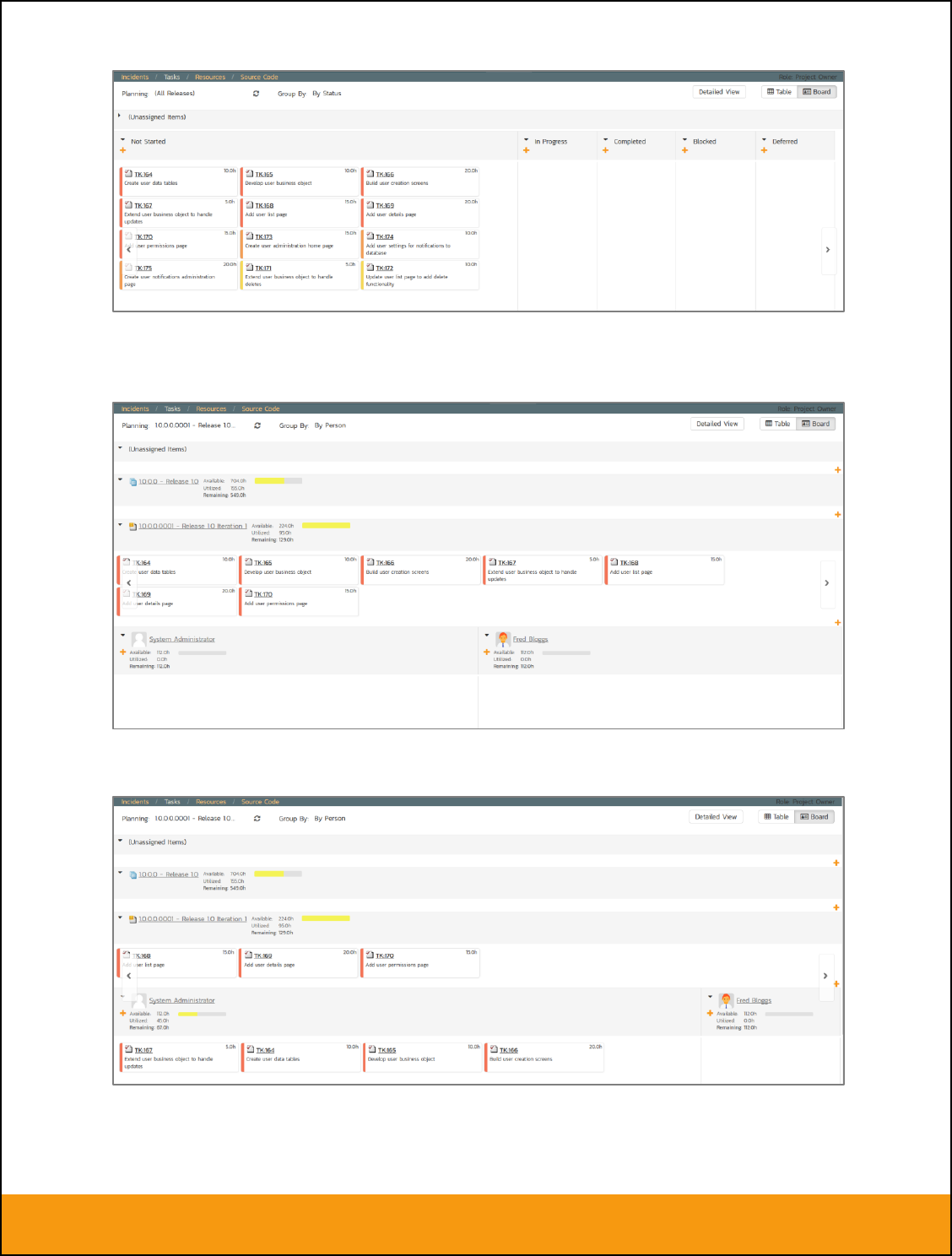The height and width of the screenshot is (1256, 952).
Task: Click plus icon under Fred Bloggs in bottom screenshot
Action: (710, 1013)
